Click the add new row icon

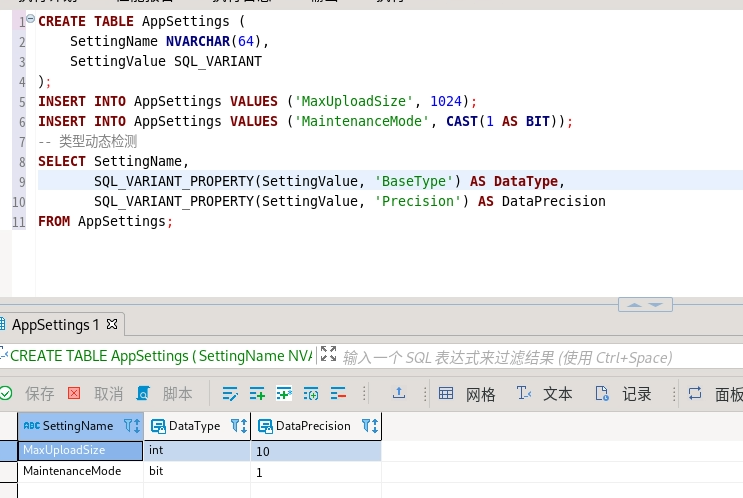(257, 394)
